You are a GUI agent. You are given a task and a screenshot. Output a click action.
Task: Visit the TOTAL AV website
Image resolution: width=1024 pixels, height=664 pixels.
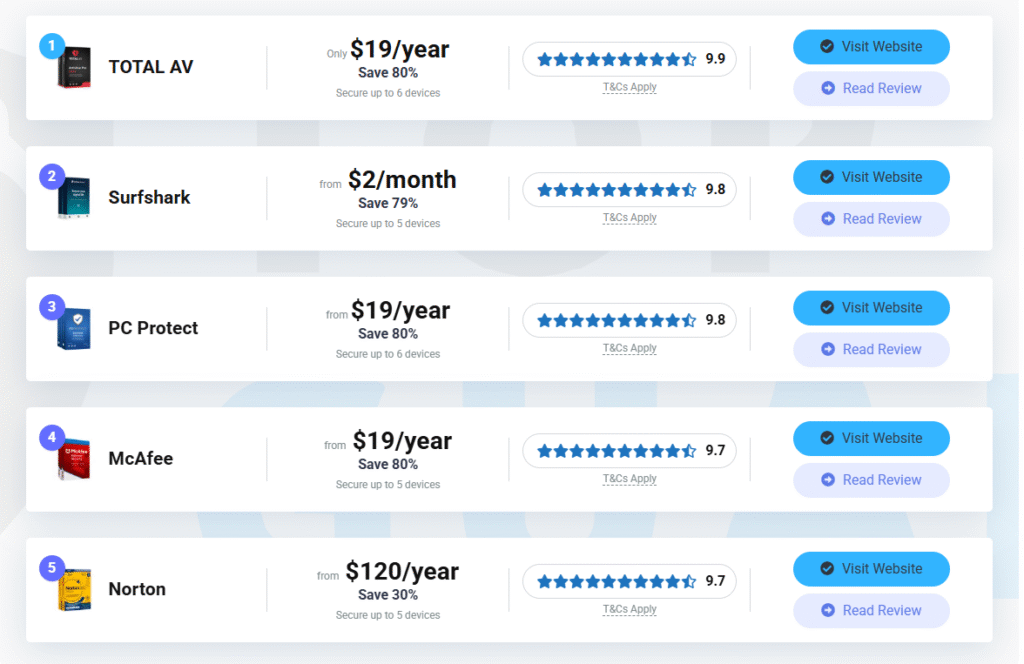[x=871, y=46]
